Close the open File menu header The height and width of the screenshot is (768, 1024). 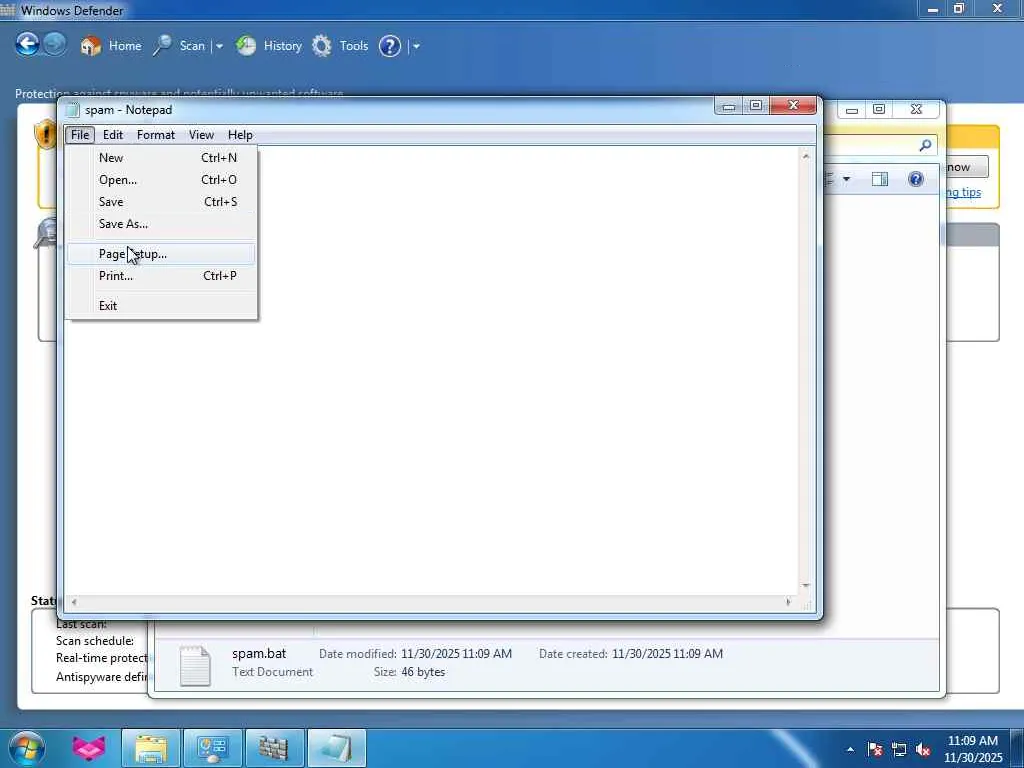click(x=80, y=135)
